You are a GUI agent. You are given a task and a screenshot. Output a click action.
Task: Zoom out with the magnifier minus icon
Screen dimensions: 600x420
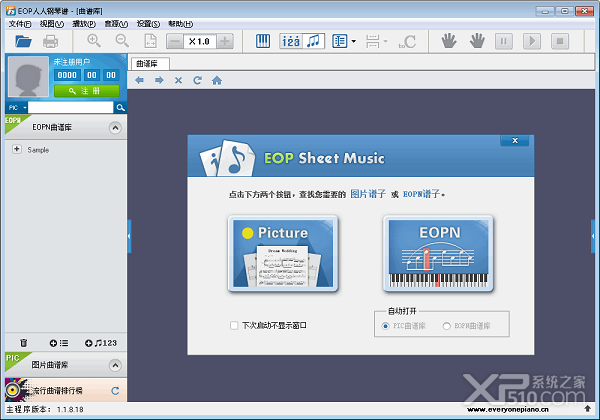point(122,41)
